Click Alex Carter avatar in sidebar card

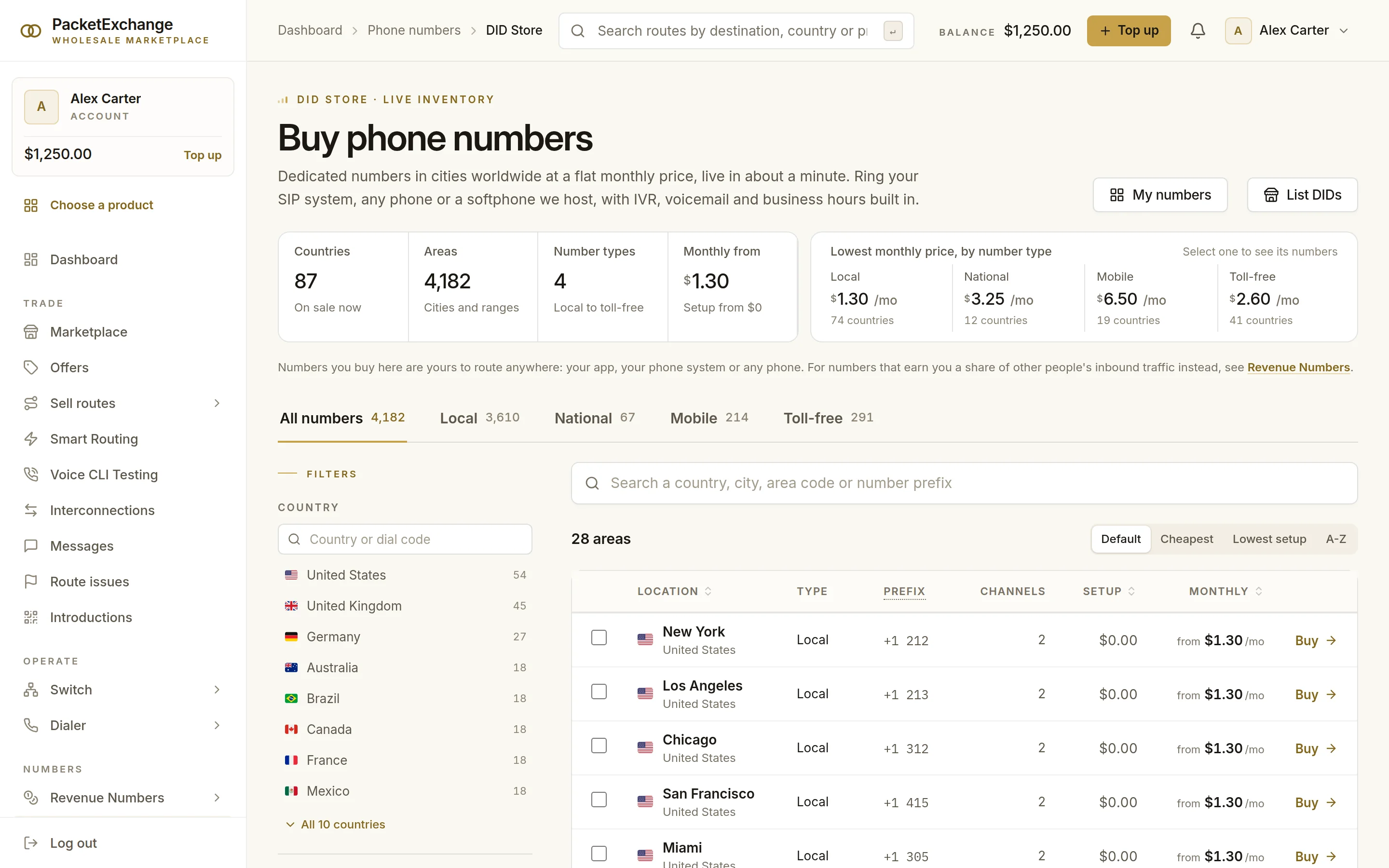tap(41, 107)
